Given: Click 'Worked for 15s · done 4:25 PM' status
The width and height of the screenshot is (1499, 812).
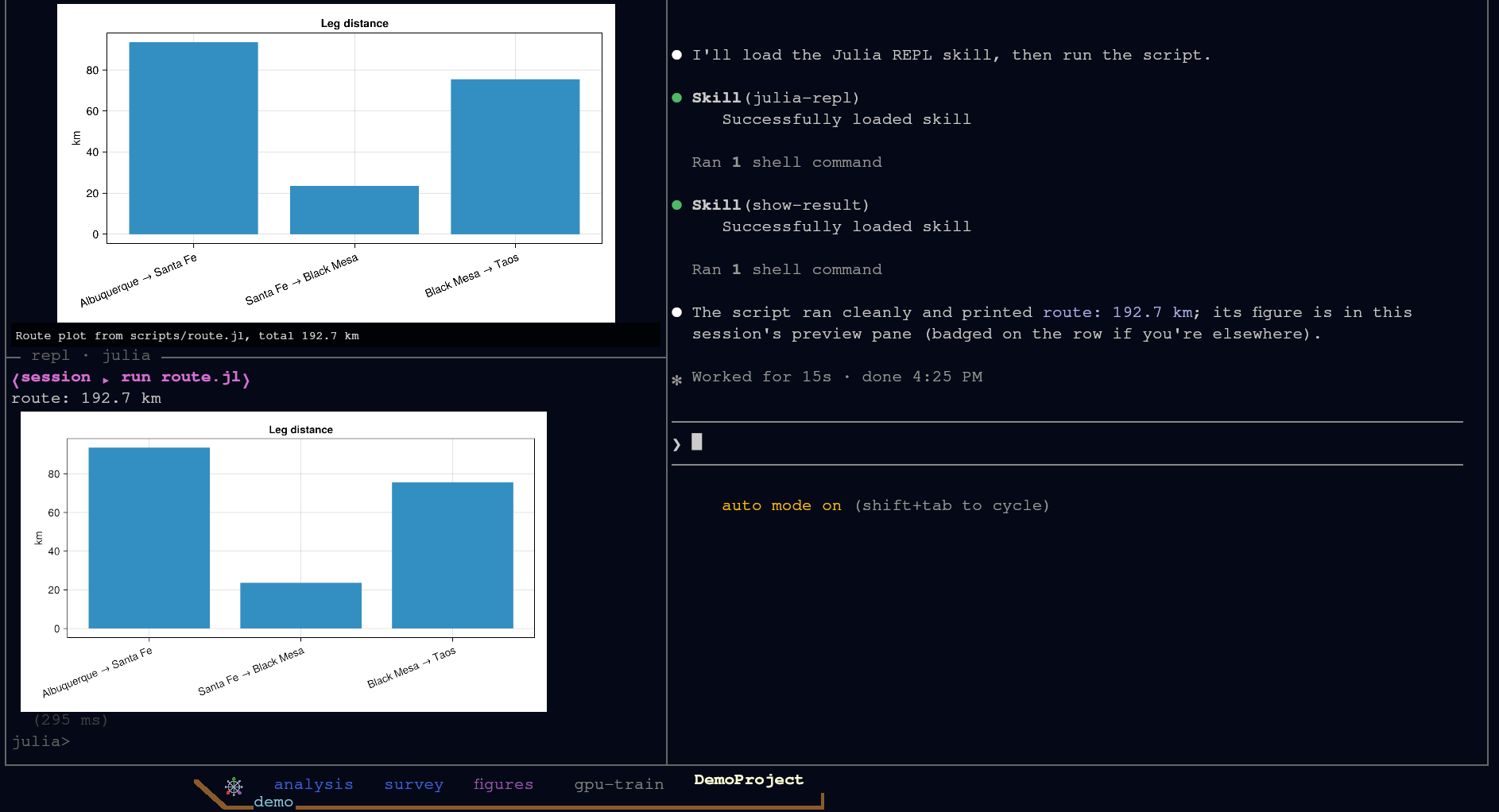Looking at the screenshot, I should (837, 377).
